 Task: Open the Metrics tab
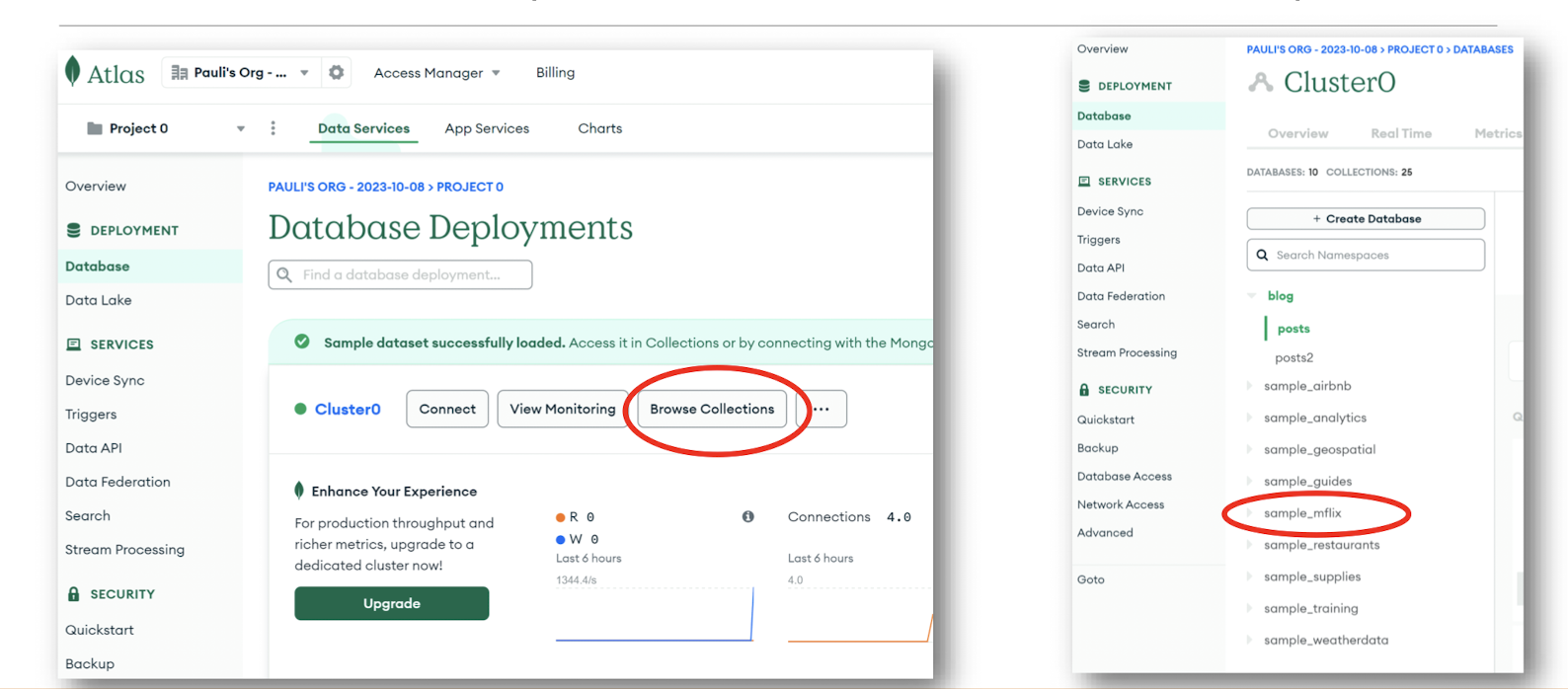click(1498, 133)
